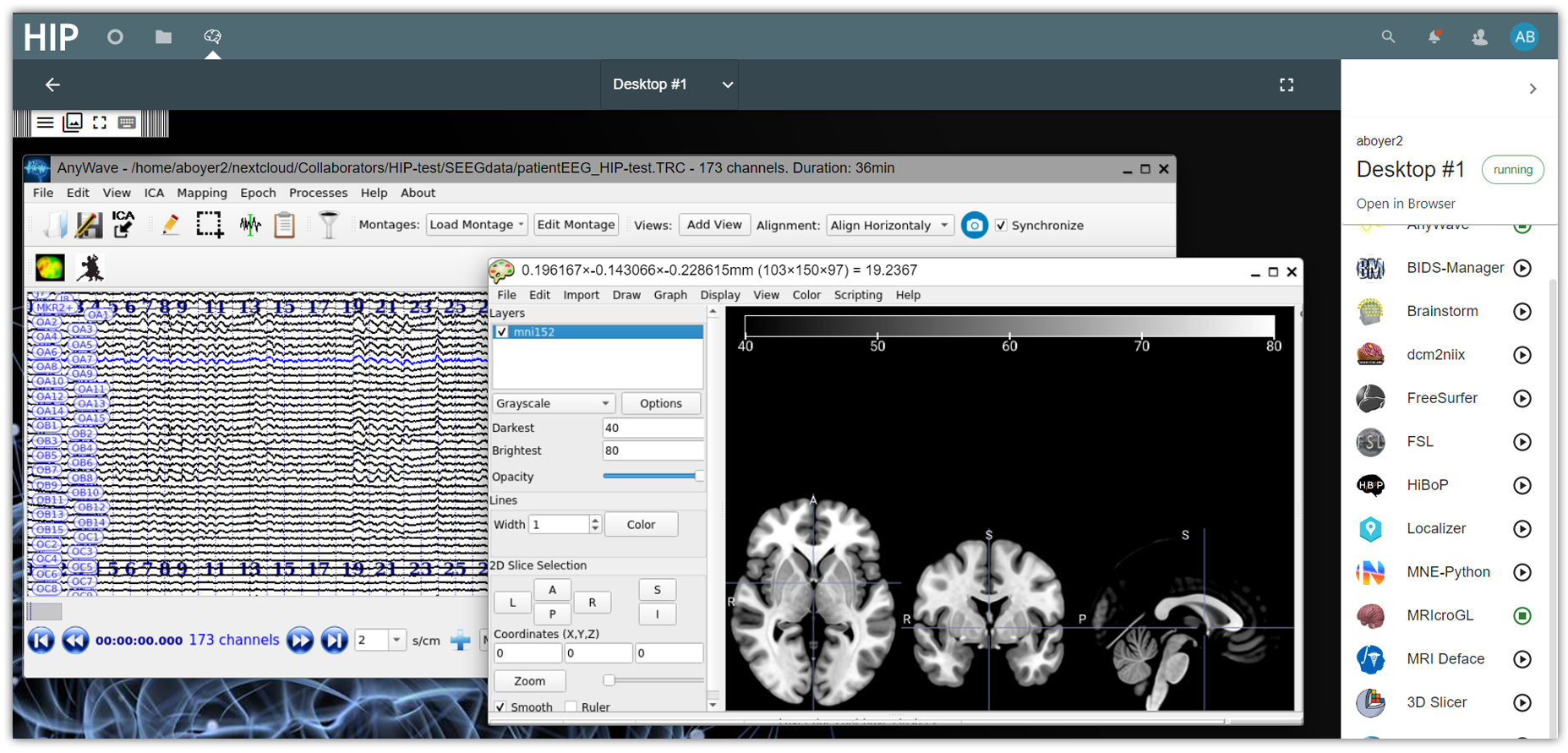The image size is (1568, 753).
Task: Launch the BIDS-Manager app play button
Action: [x=1522, y=268]
